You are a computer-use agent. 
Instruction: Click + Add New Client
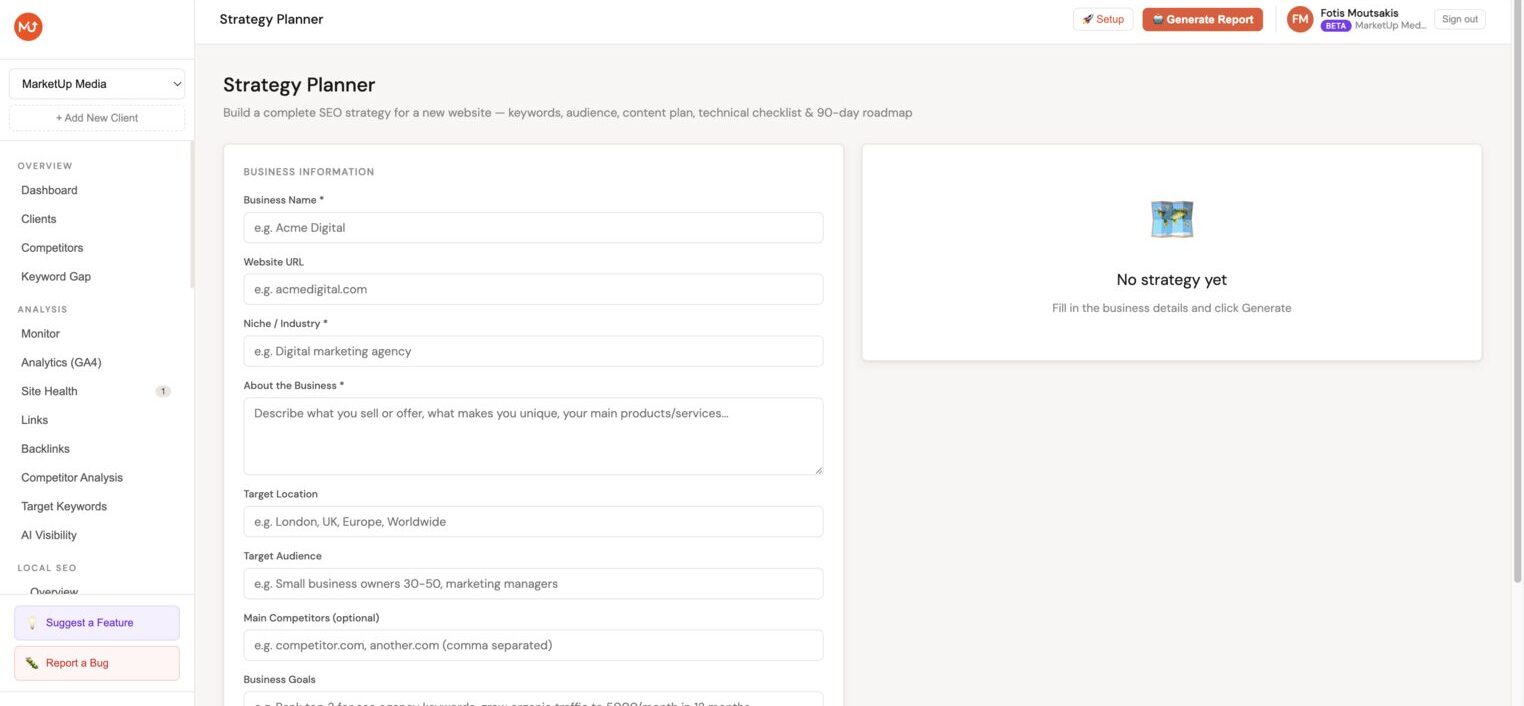click(x=97, y=118)
